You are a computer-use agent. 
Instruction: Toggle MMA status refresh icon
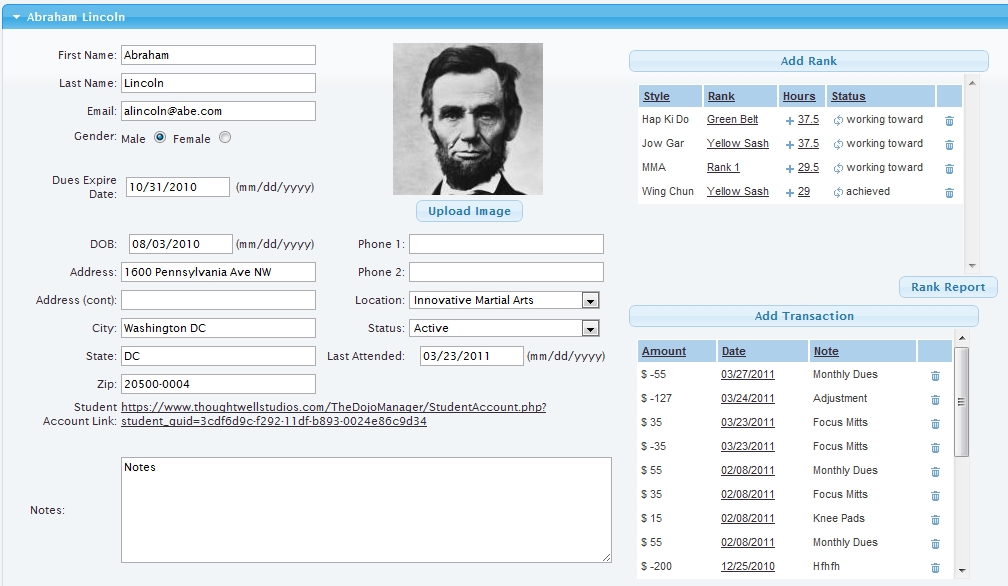click(x=838, y=168)
